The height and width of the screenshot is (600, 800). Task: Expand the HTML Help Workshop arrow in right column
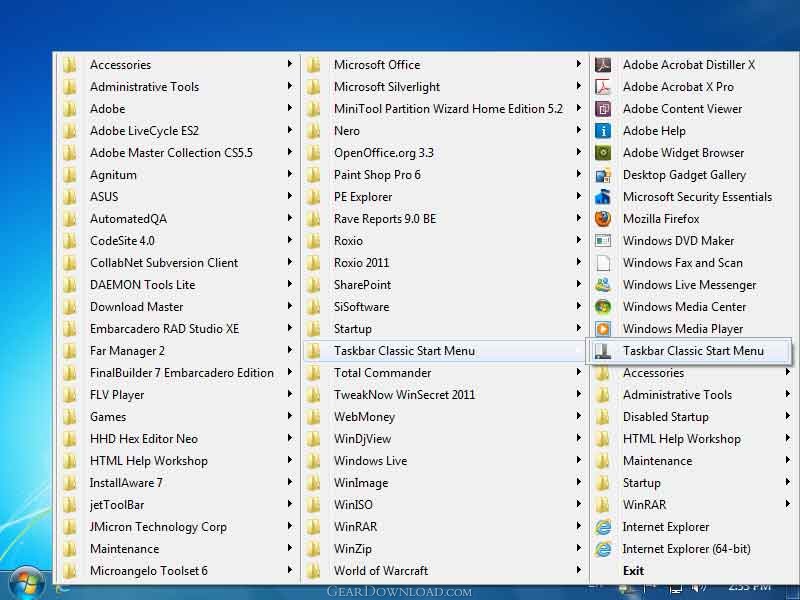[787, 438]
